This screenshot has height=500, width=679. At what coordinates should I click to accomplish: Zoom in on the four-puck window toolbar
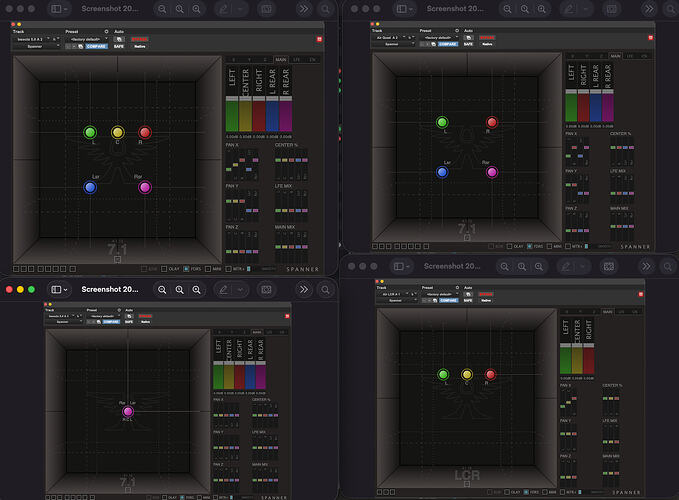coord(542,9)
